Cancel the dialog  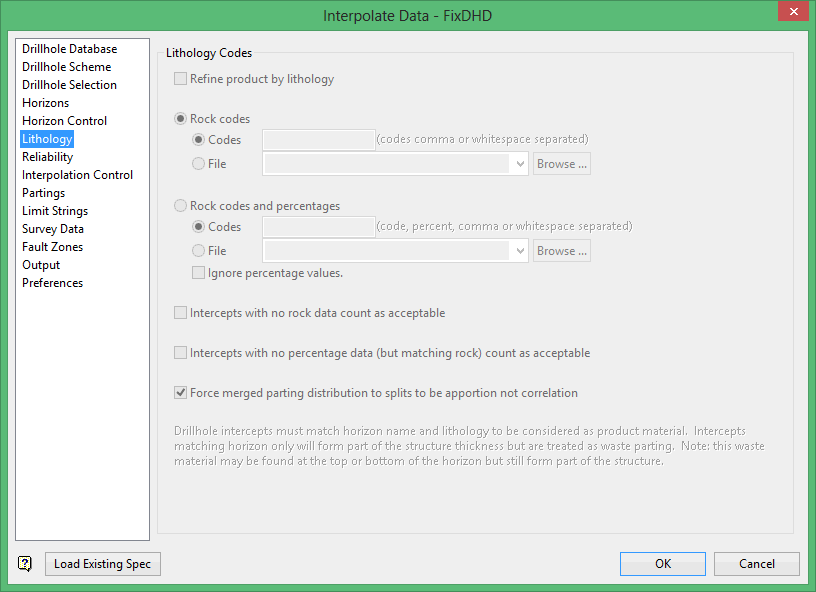(x=756, y=564)
